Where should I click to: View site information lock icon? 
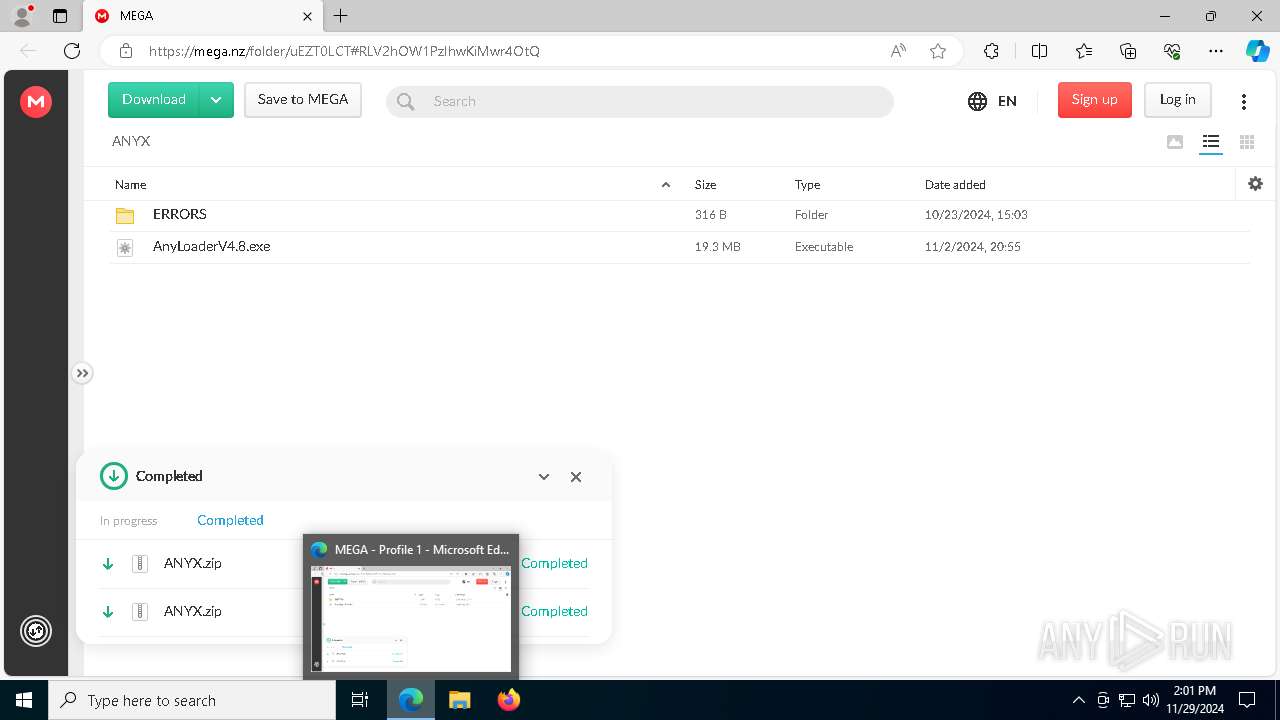click(x=126, y=51)
